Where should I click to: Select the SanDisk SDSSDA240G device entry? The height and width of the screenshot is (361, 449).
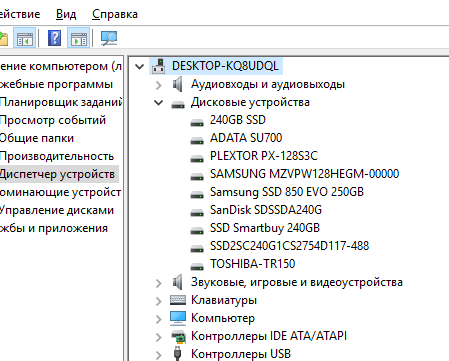266,210
